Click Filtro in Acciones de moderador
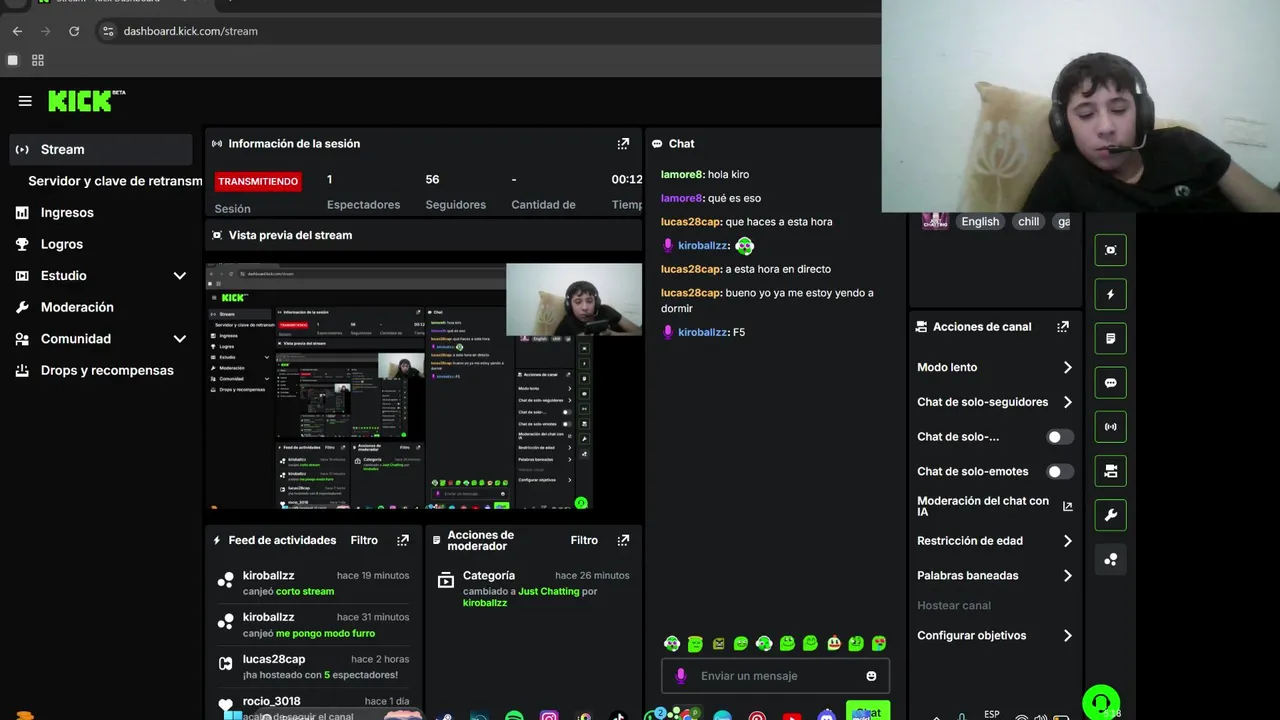Viewport: 1280px width, 720px height. point(584,540)
